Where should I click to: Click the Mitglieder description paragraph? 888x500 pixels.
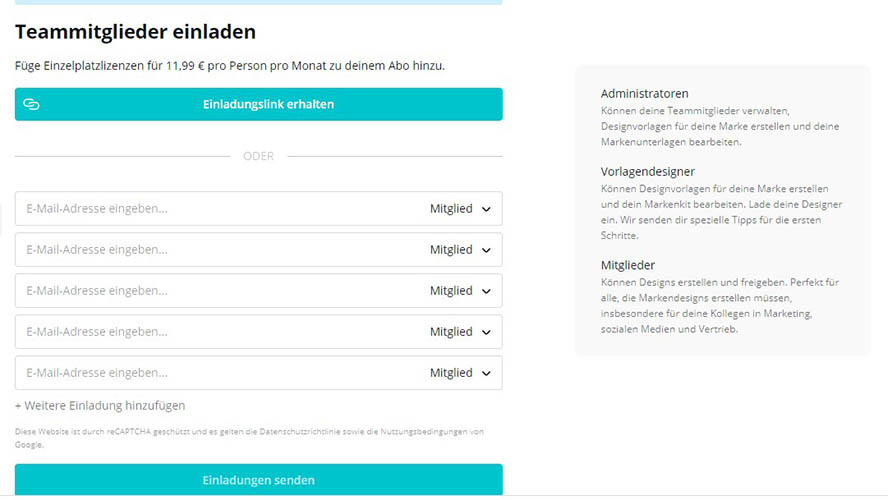point(720,306)
